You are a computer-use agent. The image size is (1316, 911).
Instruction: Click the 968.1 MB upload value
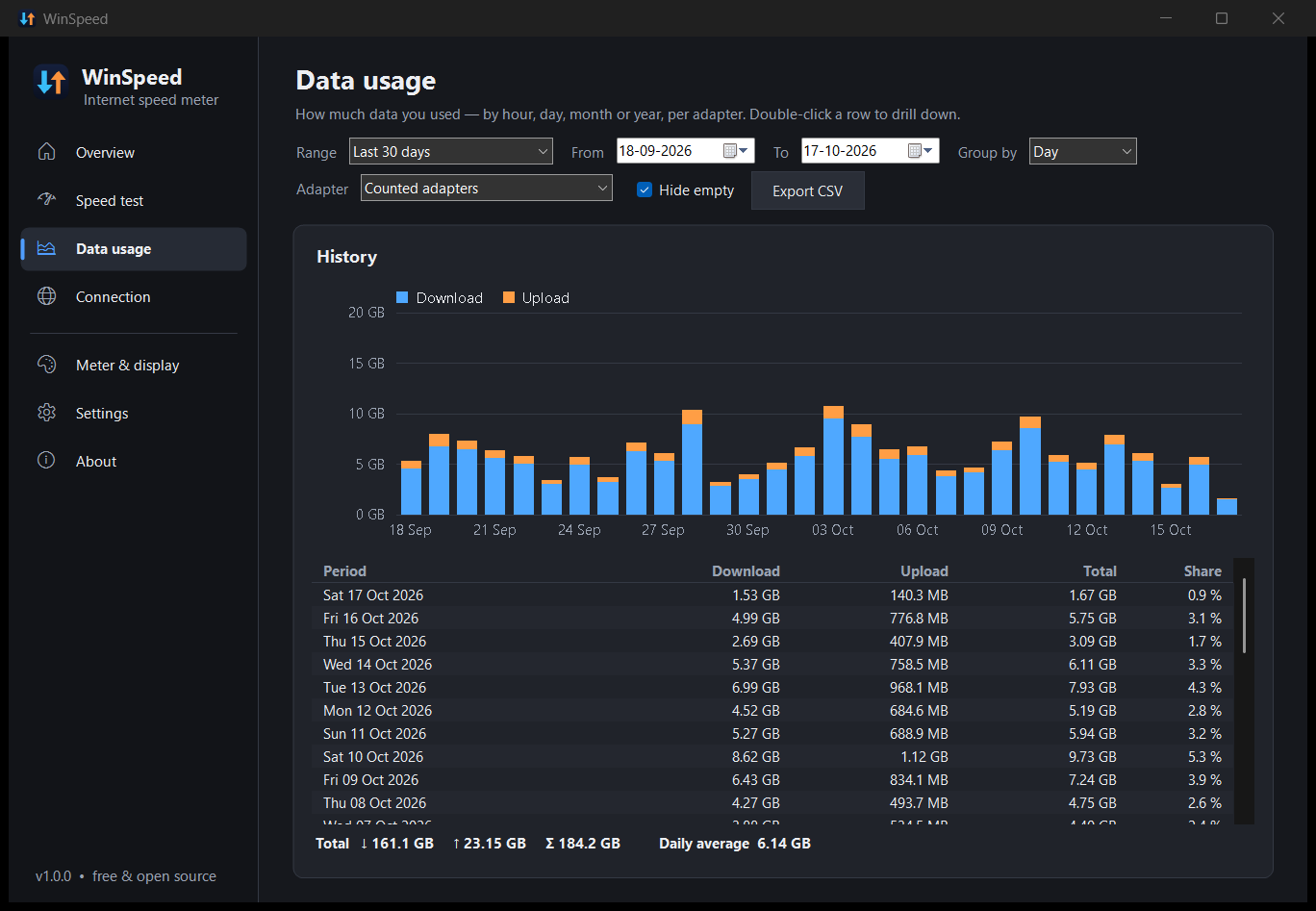click(919, 687)
